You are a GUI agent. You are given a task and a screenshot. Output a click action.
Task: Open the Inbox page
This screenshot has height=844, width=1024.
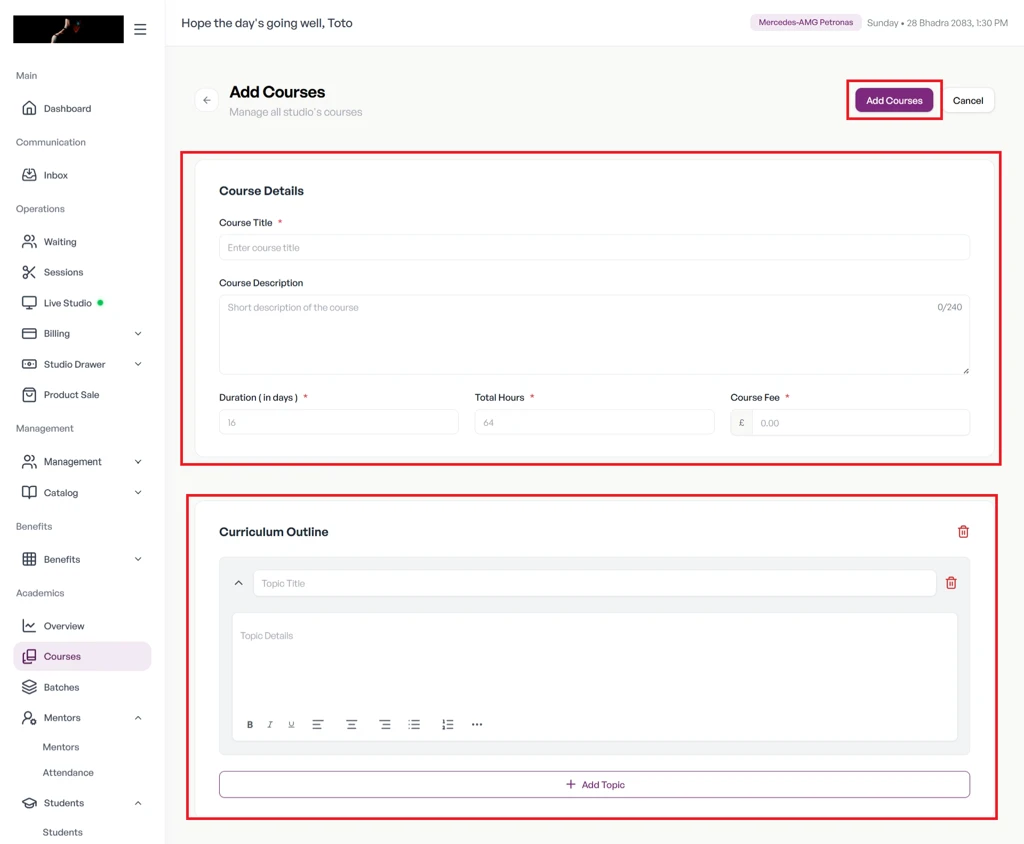[82, 175]
